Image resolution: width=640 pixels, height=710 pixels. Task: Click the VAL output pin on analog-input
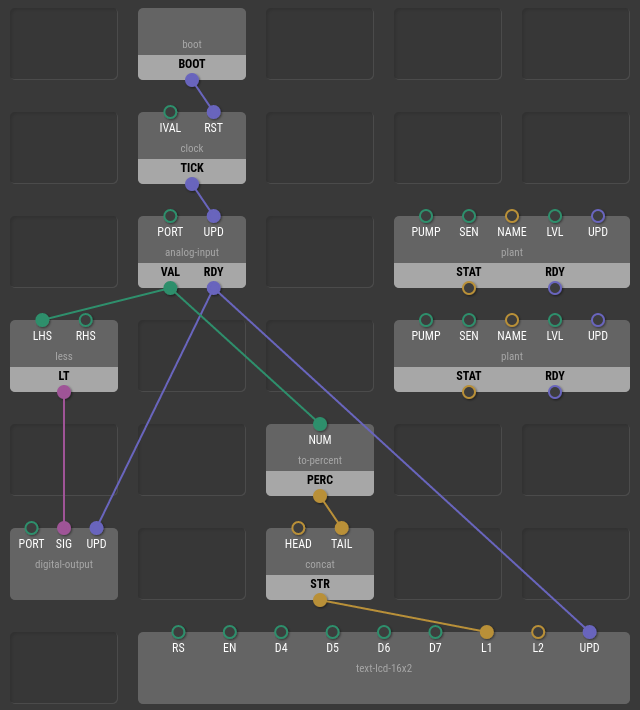coord(170,288)
